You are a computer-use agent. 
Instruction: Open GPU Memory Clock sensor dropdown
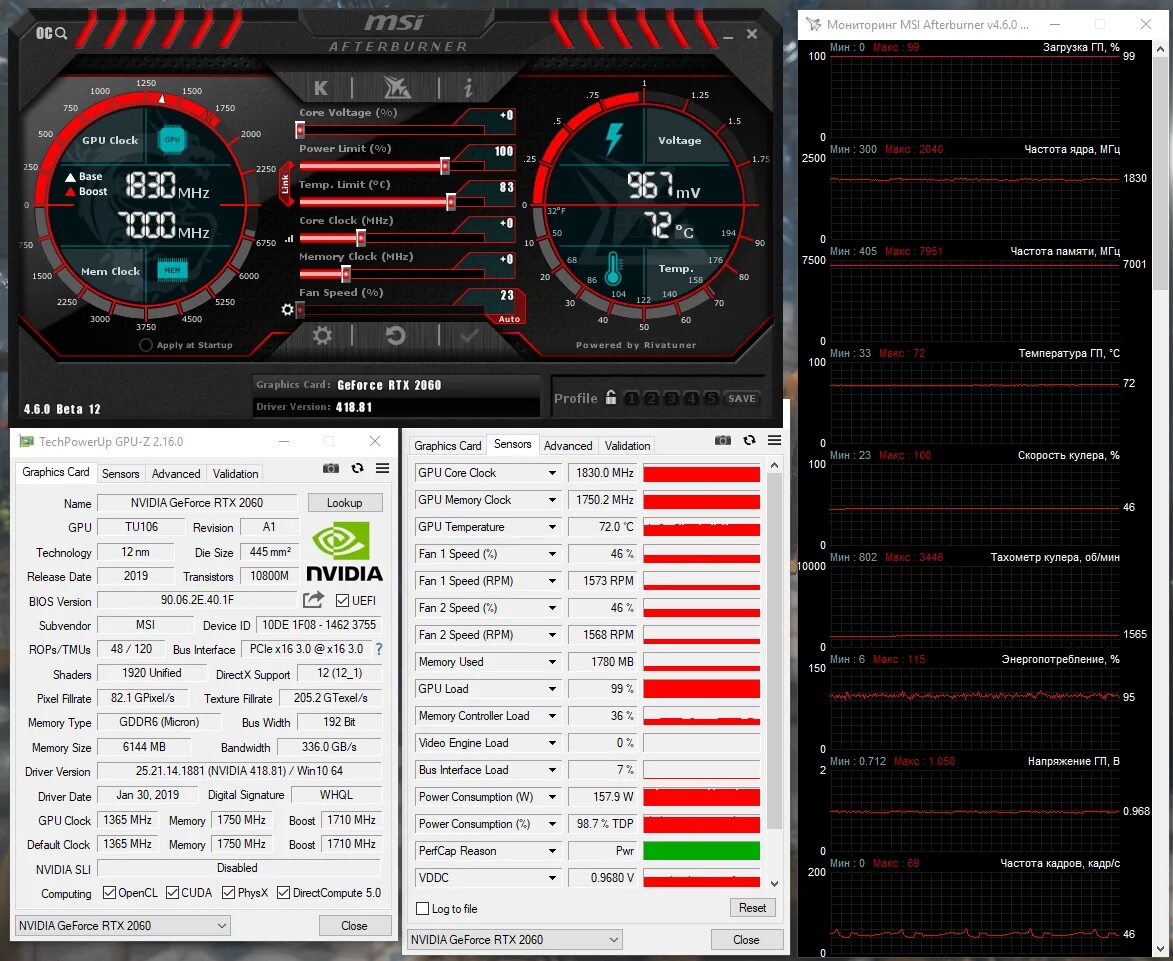click(x=552, y=500)
